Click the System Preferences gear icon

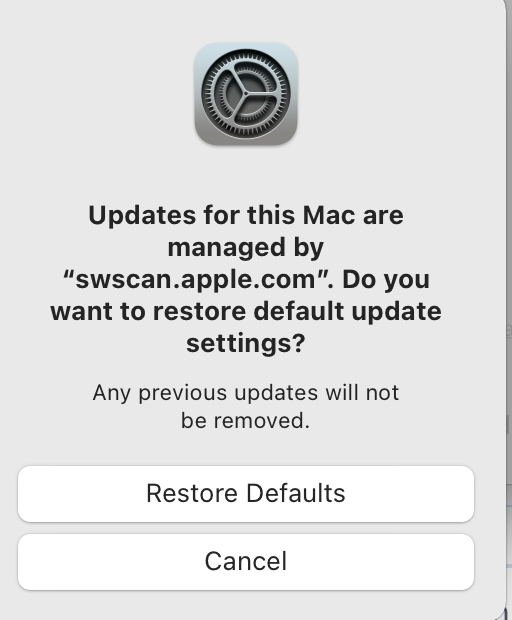coord(246,94)
